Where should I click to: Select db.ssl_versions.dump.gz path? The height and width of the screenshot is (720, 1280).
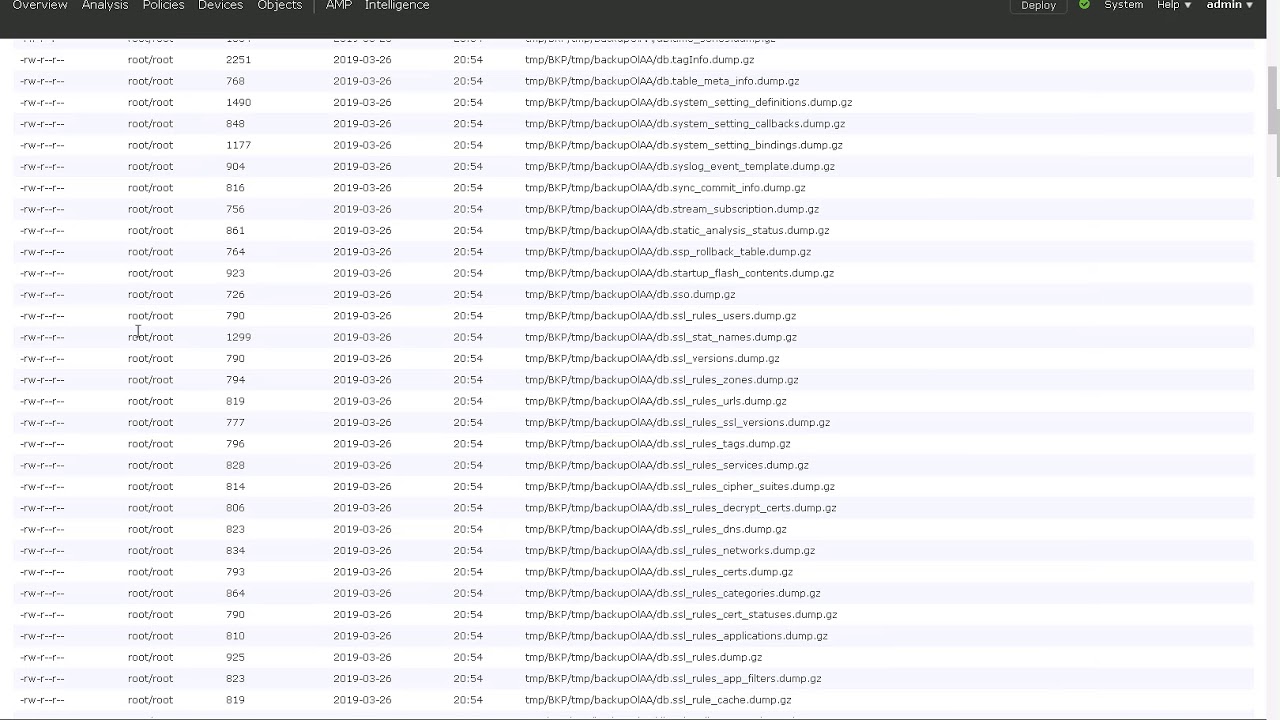coord(652,358)
